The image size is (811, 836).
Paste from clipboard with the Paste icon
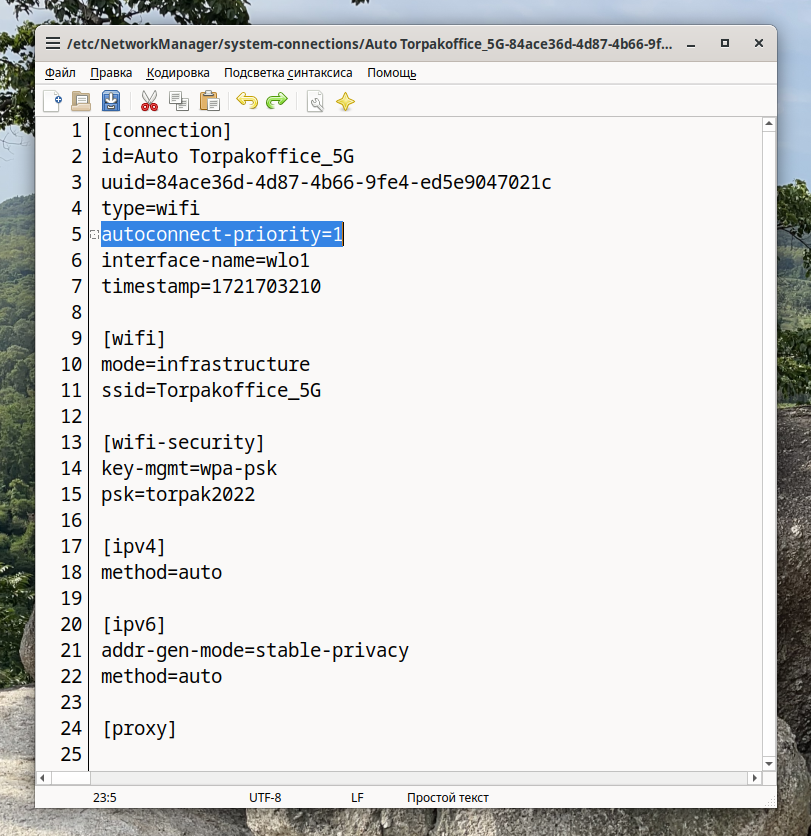pyautogui.click(x=210, y=101)
